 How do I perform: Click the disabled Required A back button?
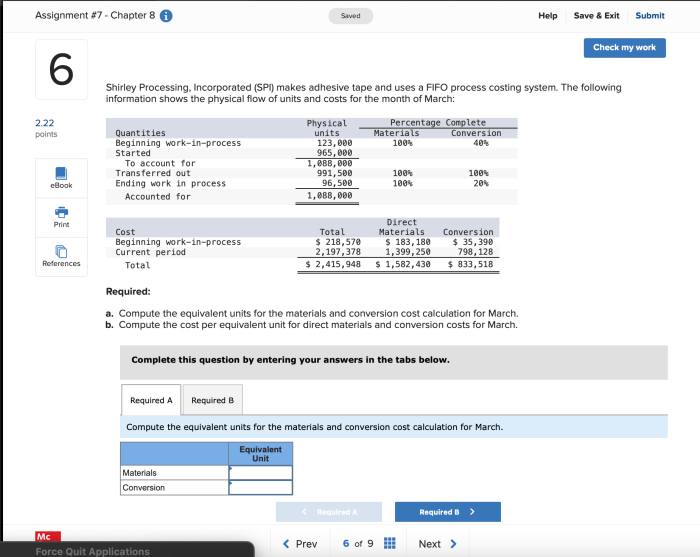[x=329, y=512]
